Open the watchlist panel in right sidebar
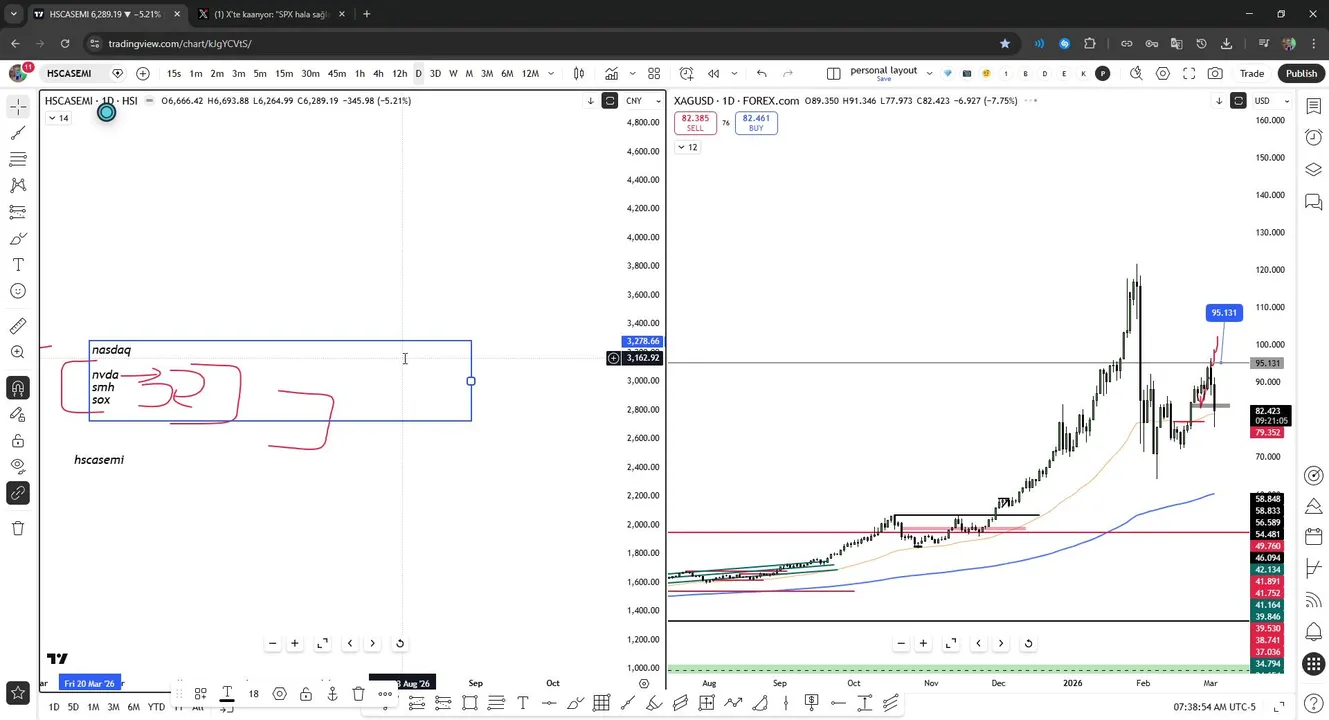The image size is (1329, 720). [1314, 105]
